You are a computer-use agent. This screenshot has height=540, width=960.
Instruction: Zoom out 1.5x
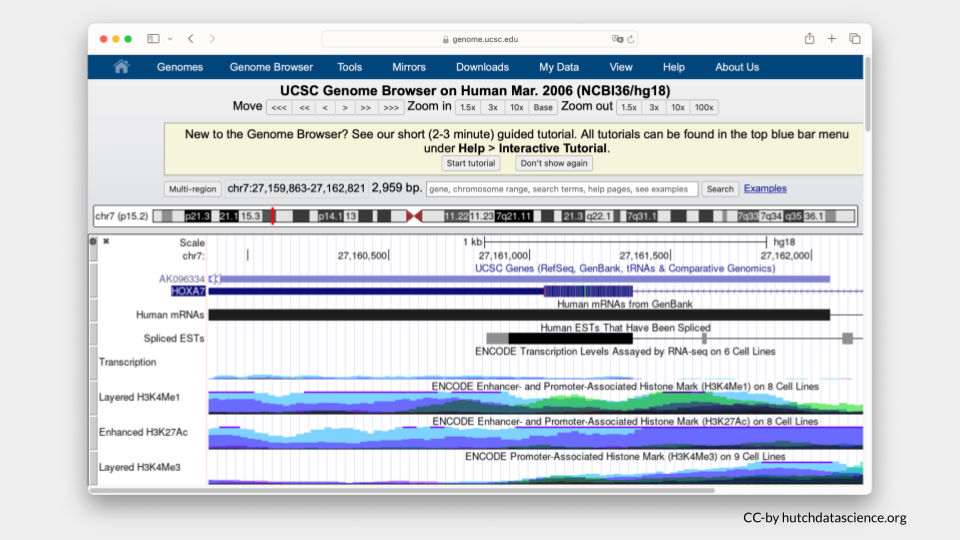pos(629,107)
